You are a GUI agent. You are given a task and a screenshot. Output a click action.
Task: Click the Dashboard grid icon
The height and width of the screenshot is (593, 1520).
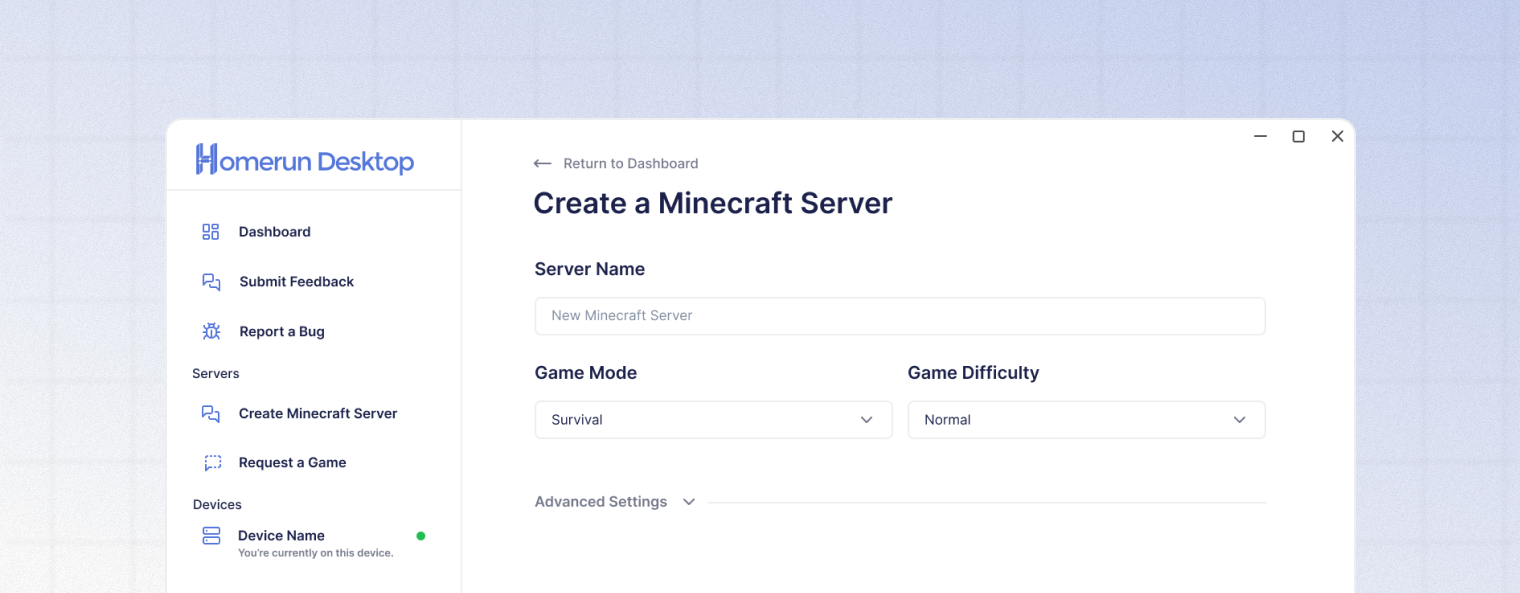pos(211,232)
